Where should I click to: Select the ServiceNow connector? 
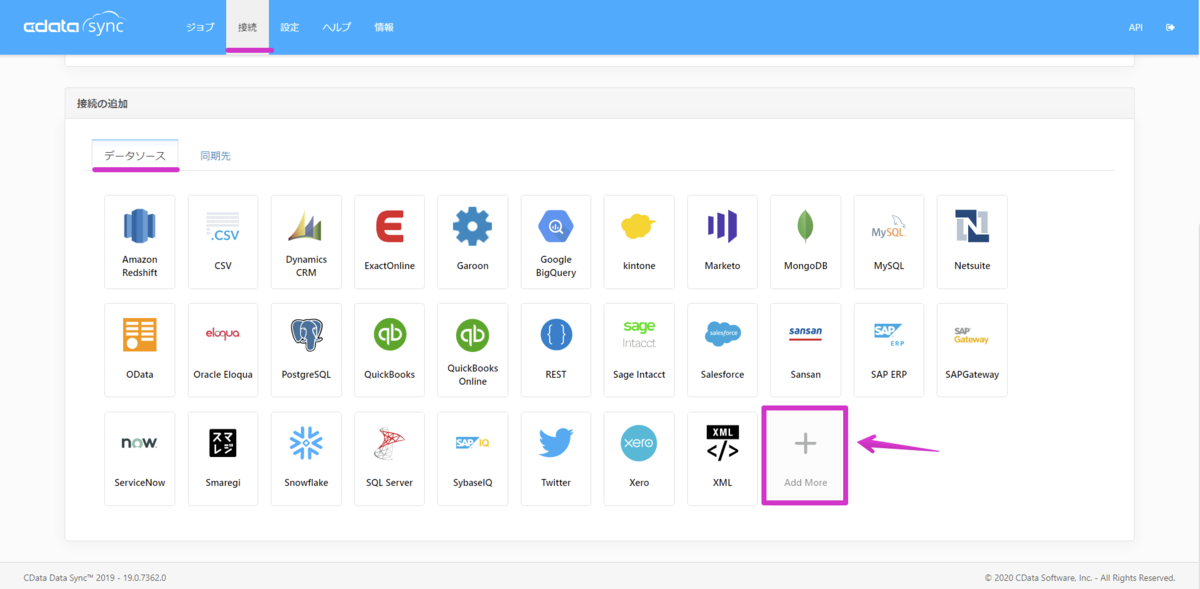(x=140, y=459)
